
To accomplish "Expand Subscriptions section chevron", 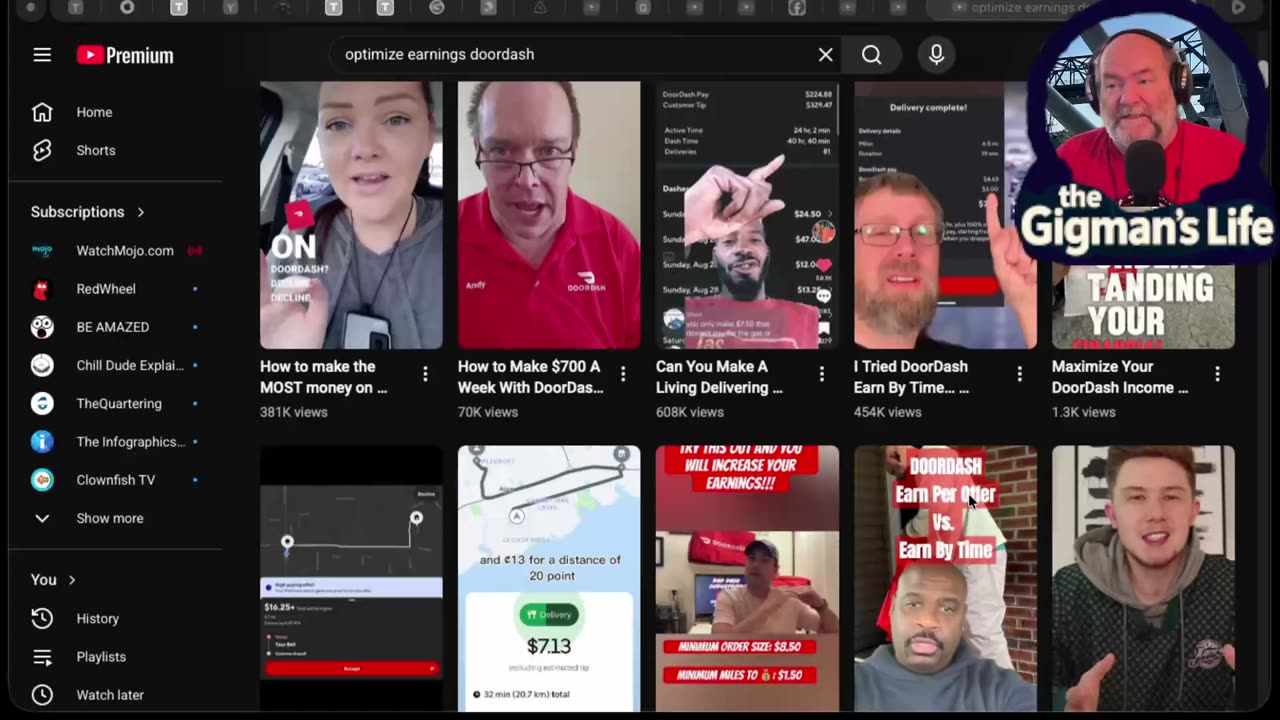I will (141, 212).
